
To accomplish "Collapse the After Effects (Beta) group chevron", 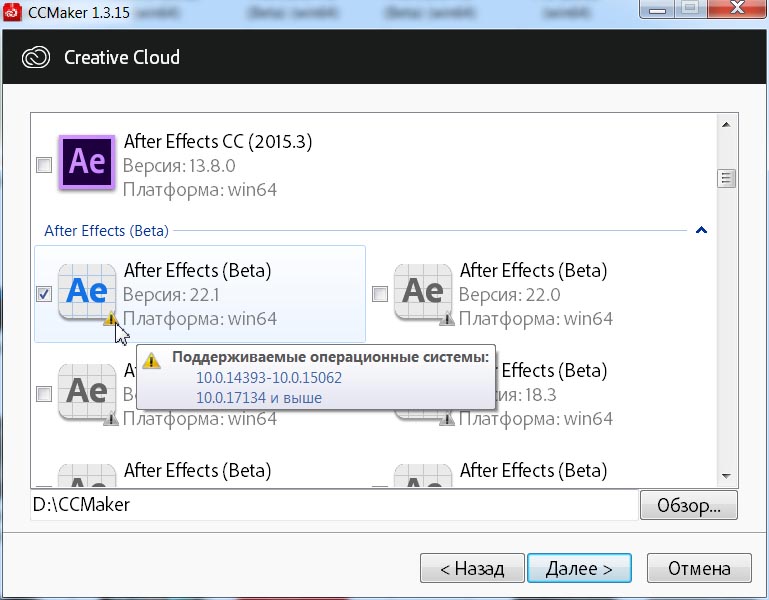I will [x=701, y=230].
